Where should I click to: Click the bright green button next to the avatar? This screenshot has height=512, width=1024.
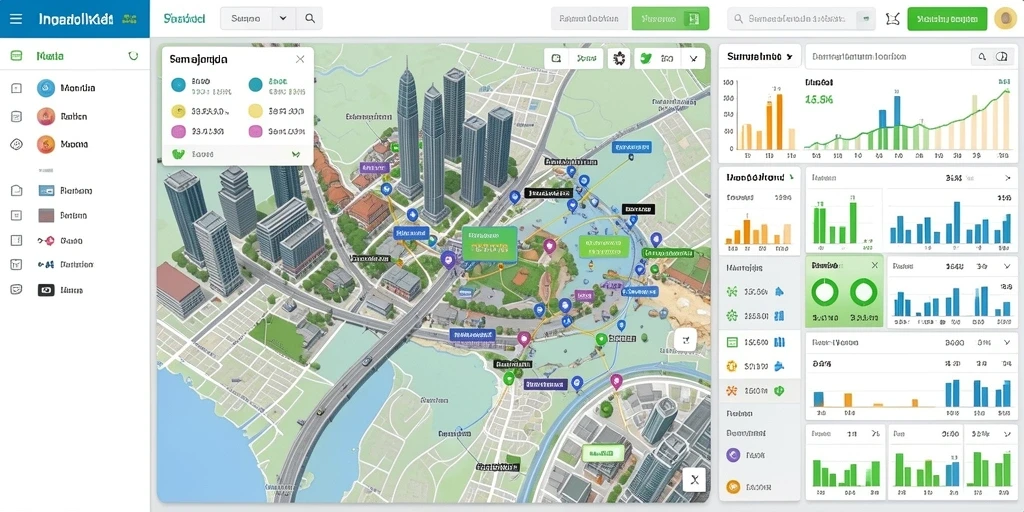947,19
